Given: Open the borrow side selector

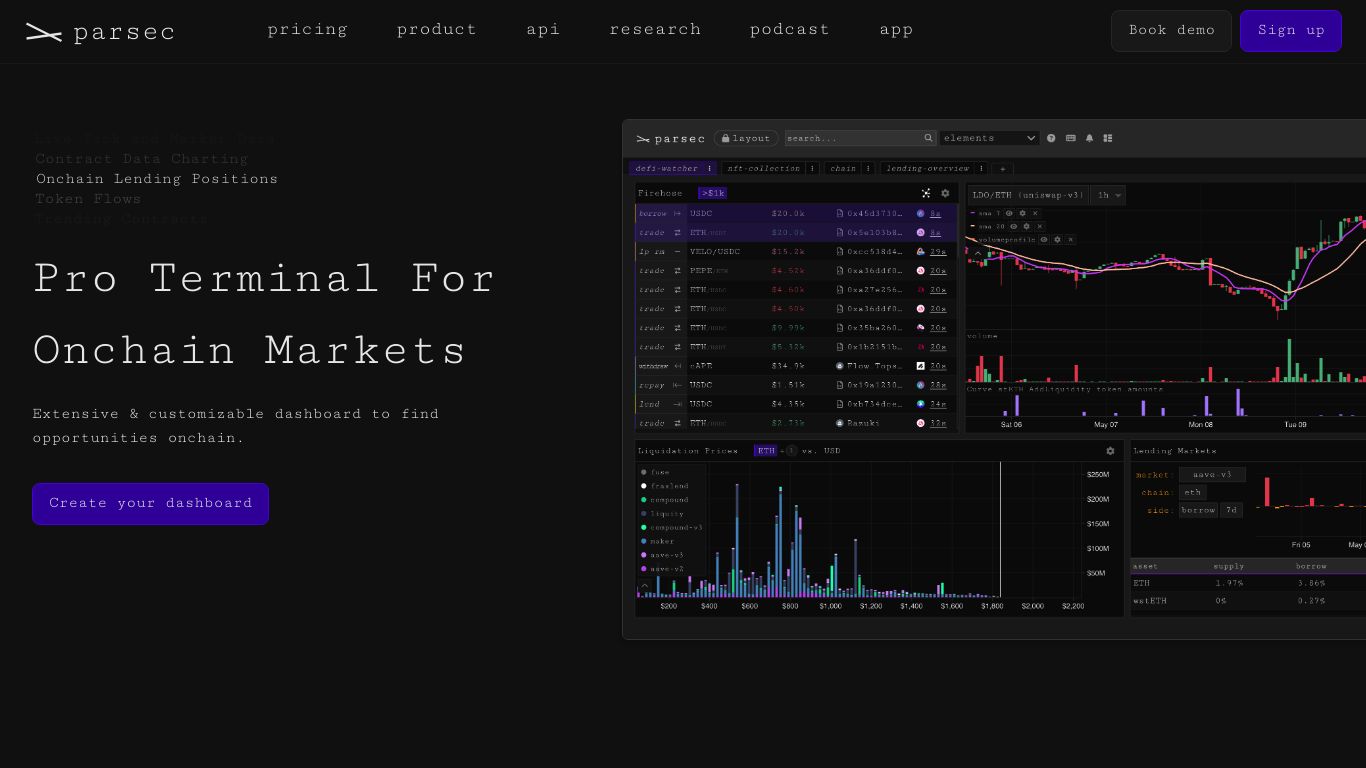Looking at the screenshot, I should coord(1198,510).
